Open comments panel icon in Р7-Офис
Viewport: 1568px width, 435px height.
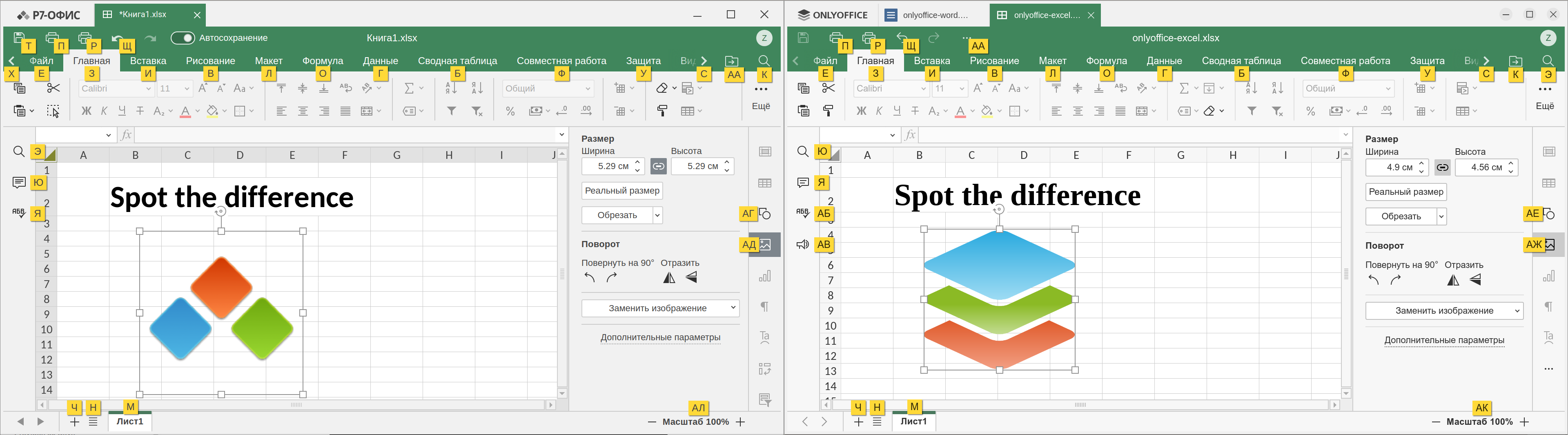click(x=19, y=182)
